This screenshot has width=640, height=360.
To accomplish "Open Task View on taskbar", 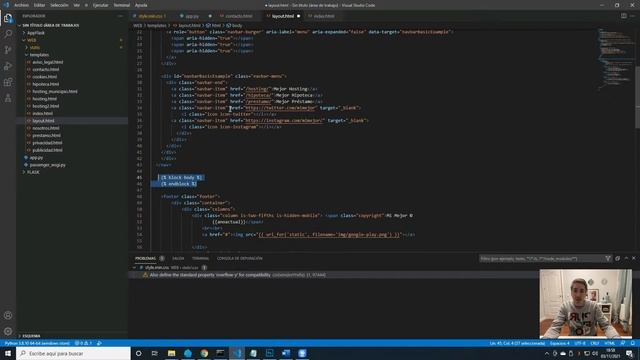I will (155, 353).
